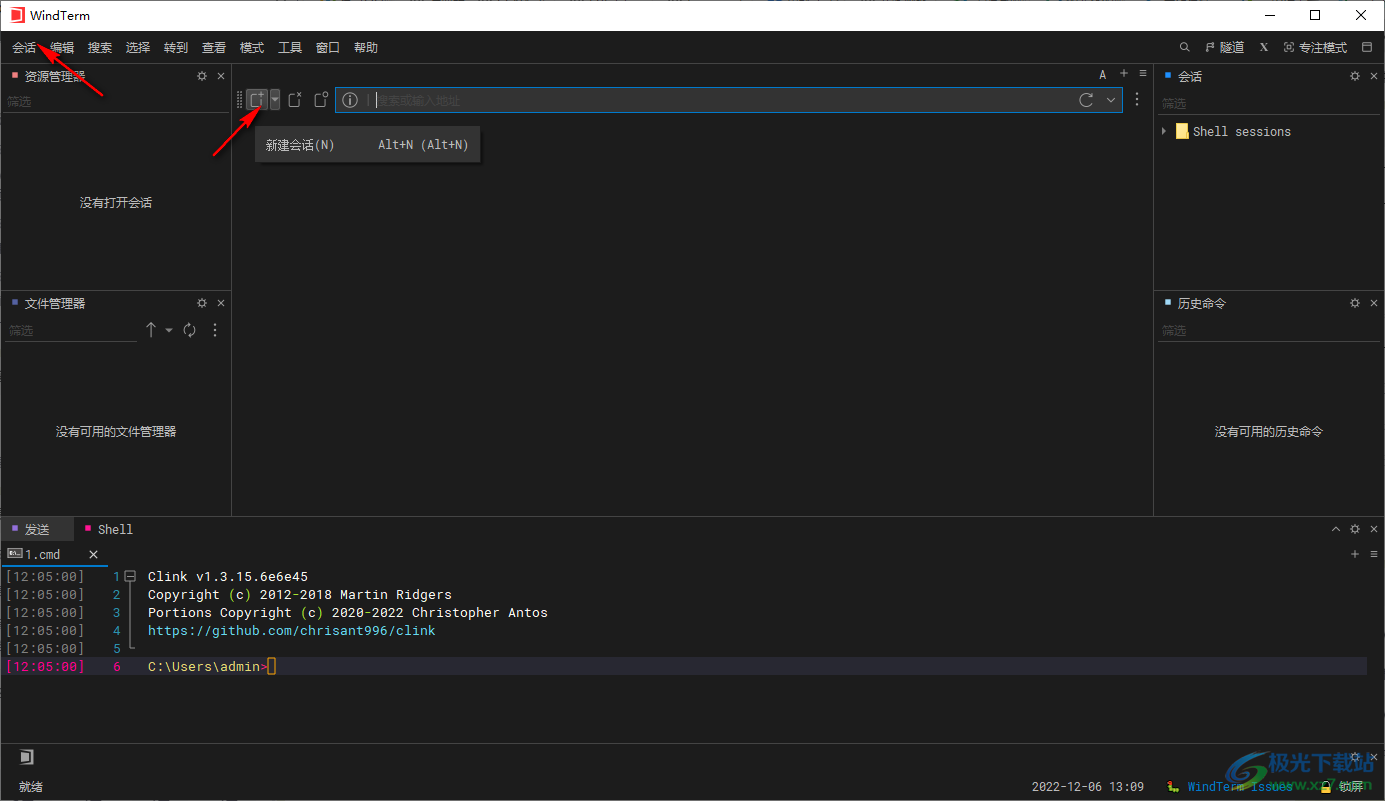Open the Shell panel tab list menu
The height and width of the screenshot is (801, 1385).
pos(1374,554)
